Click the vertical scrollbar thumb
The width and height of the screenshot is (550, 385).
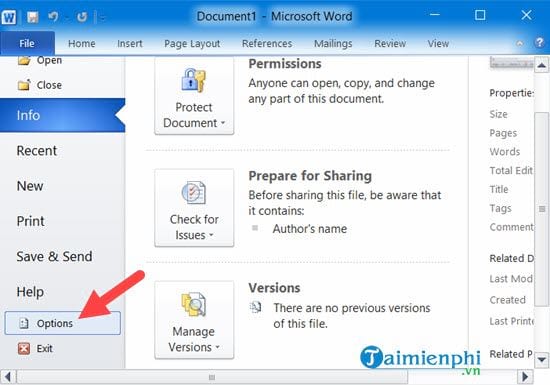(x=542, y=209)
